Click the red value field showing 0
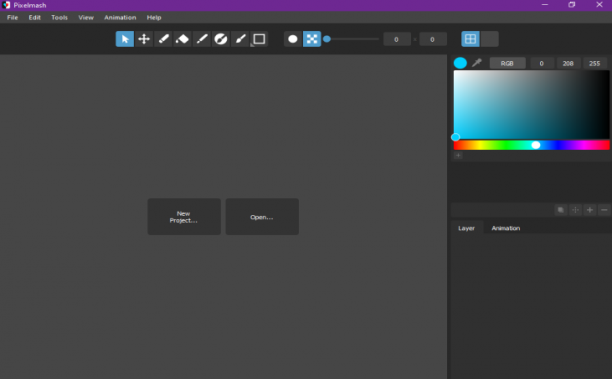 [542, 63]
